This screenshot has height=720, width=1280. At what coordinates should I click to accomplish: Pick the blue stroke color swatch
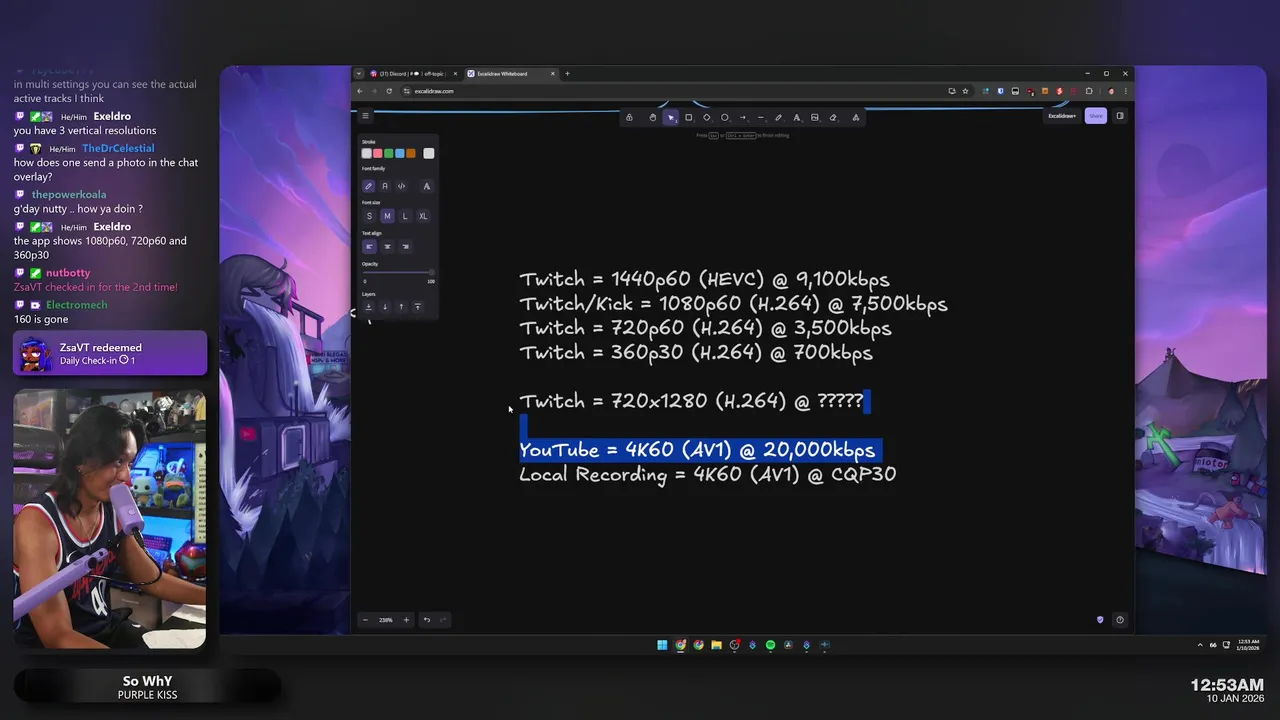click(x=399, y=153)
